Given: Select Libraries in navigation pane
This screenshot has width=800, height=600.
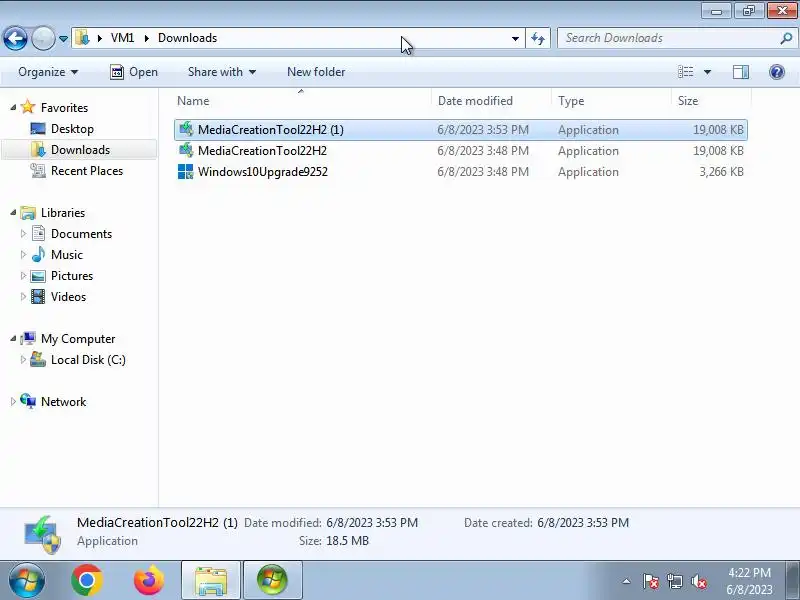Looking at the screenshot, I should tap(63, 213).
